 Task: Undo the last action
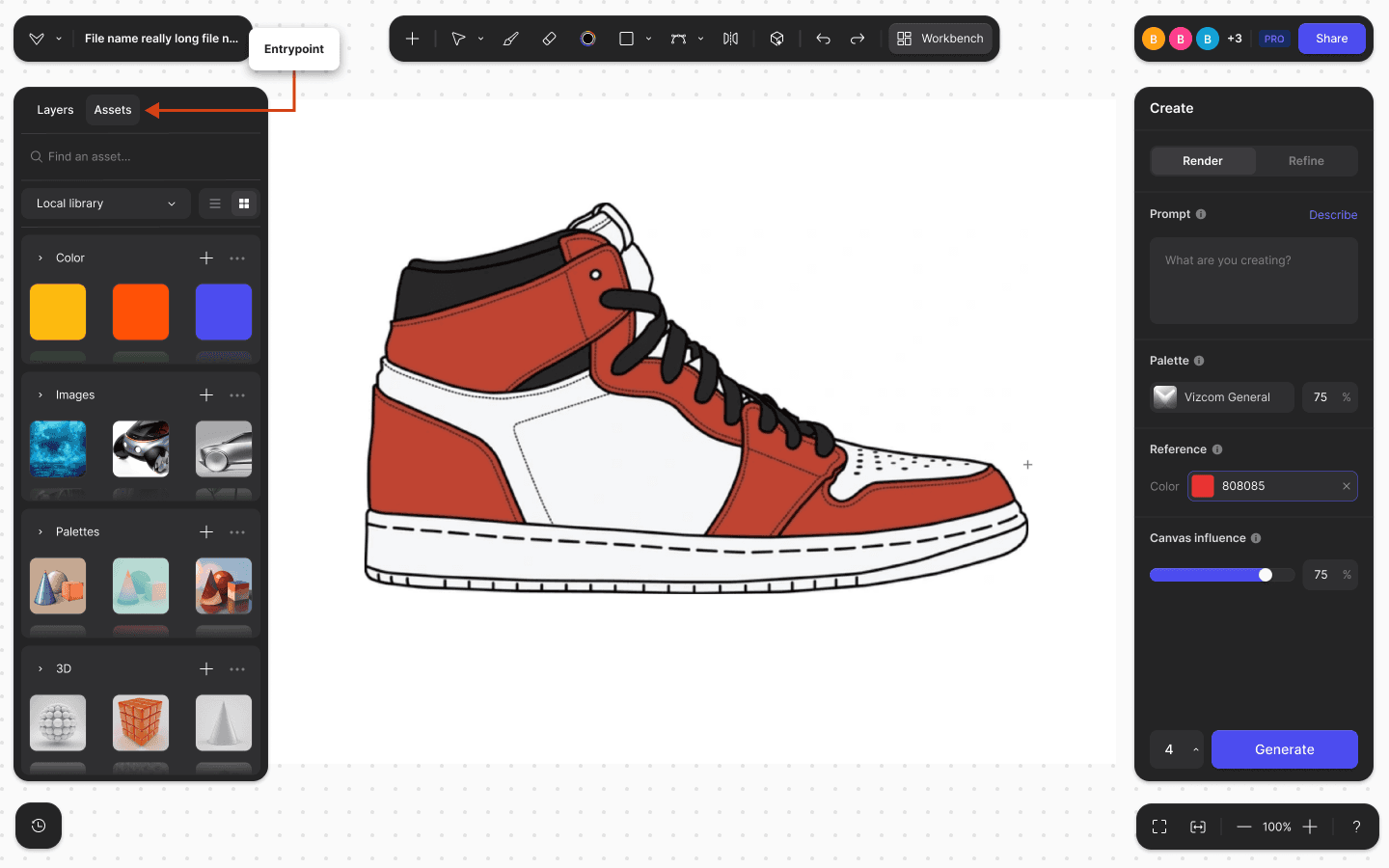[x=823, y=39]
